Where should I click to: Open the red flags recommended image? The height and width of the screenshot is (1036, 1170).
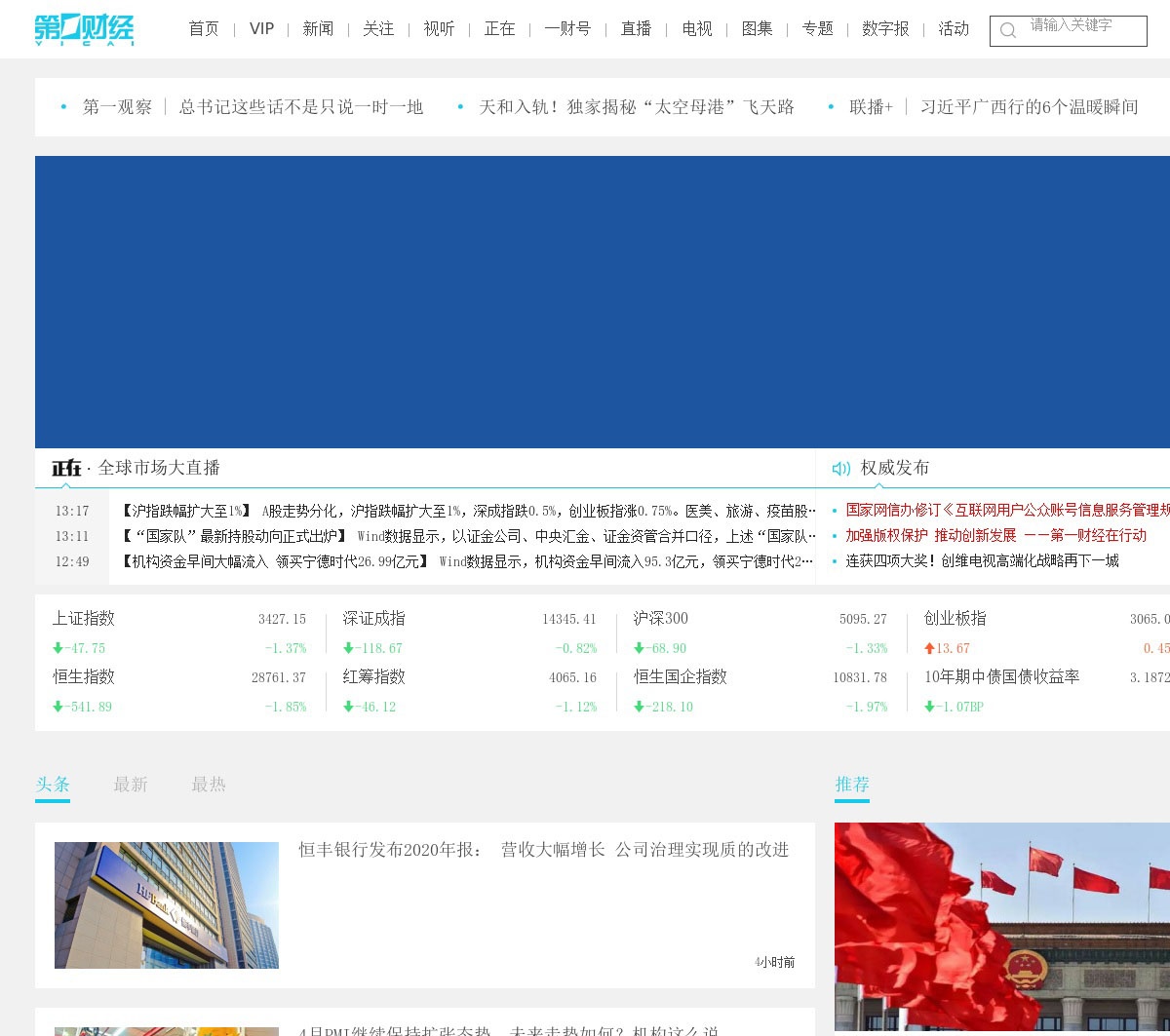[1002, 929]
